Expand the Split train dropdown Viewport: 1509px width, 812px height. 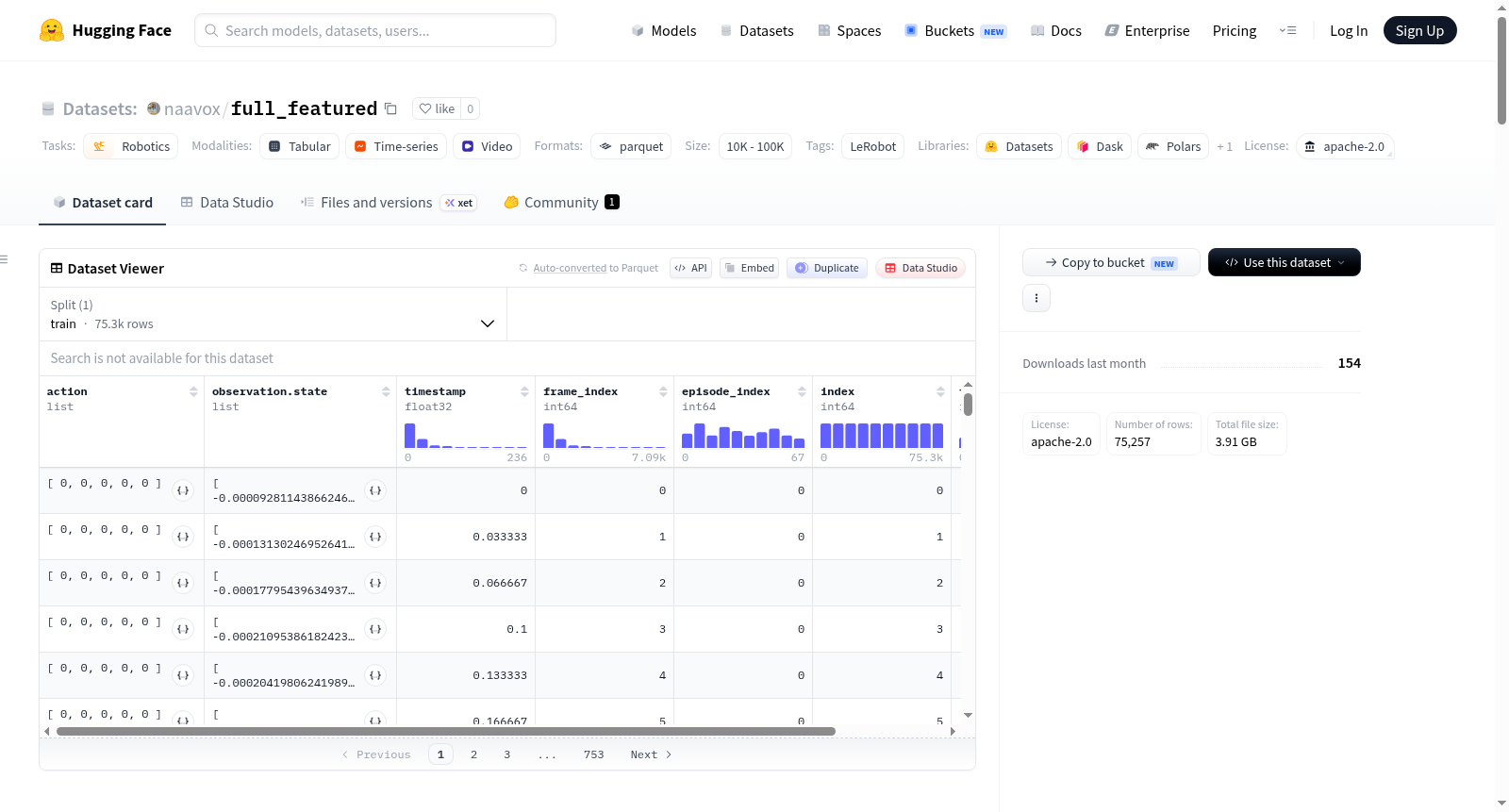pyautogui.click(x=273, y=314)
